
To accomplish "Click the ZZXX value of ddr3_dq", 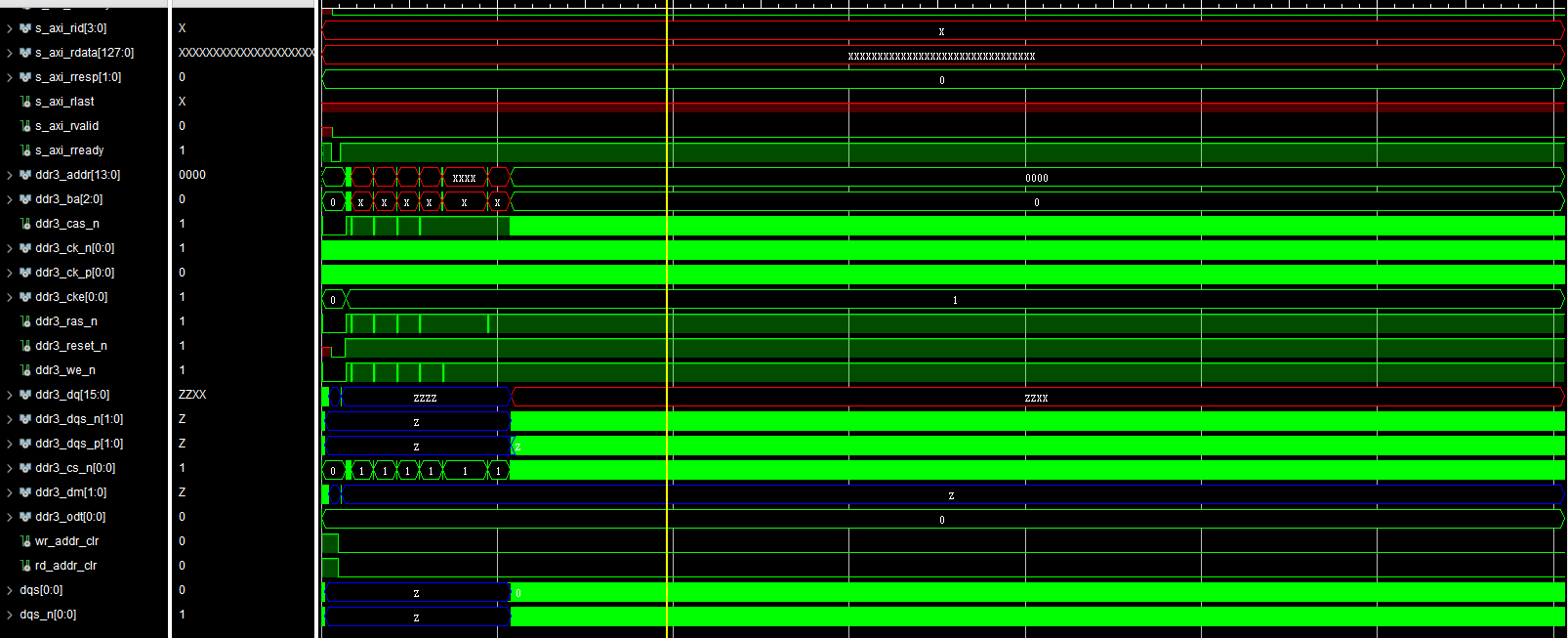I will coord(192,395).
